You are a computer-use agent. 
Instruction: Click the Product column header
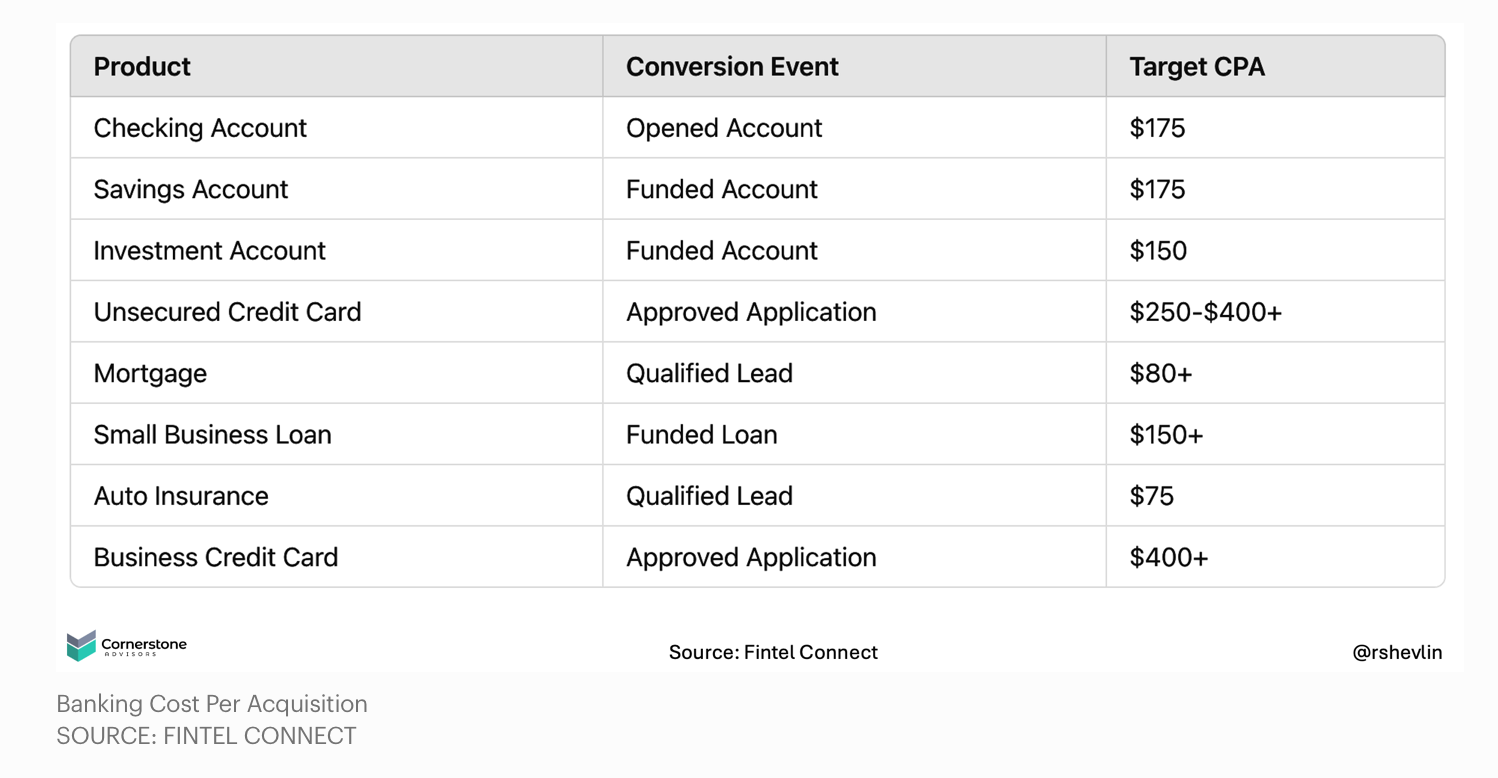[142, 67]
